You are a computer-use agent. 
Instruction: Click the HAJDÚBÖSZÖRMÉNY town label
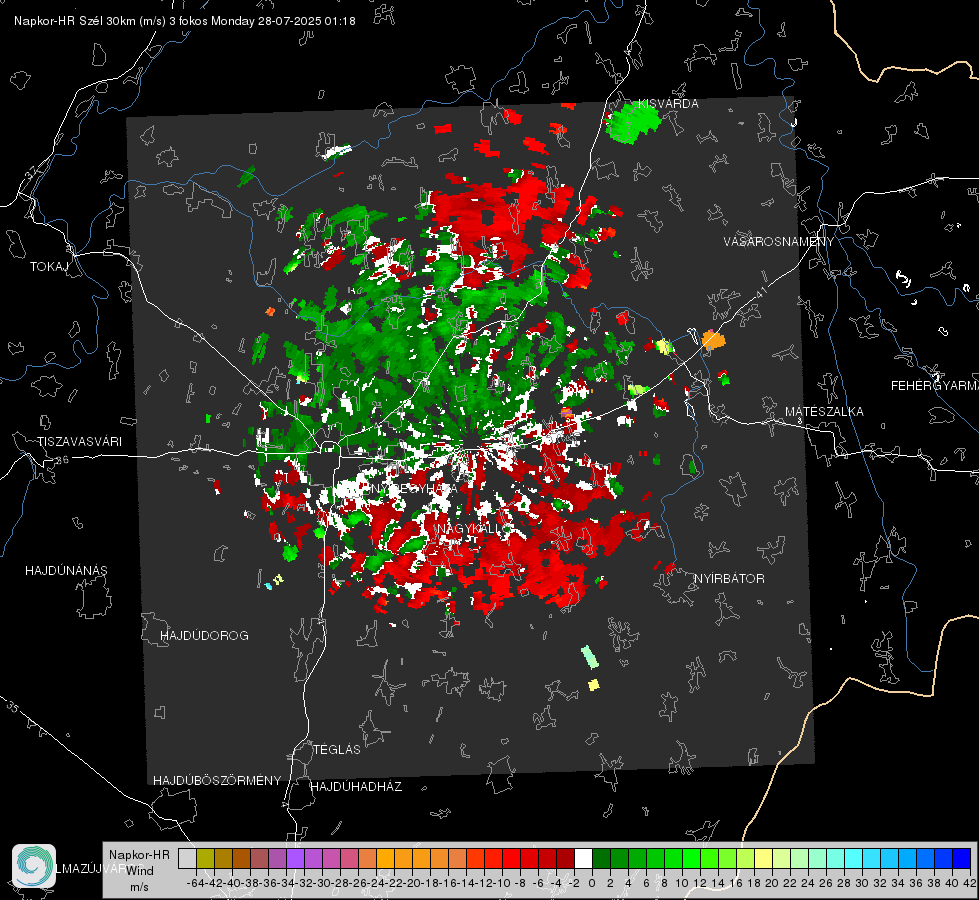click(217, 781)
